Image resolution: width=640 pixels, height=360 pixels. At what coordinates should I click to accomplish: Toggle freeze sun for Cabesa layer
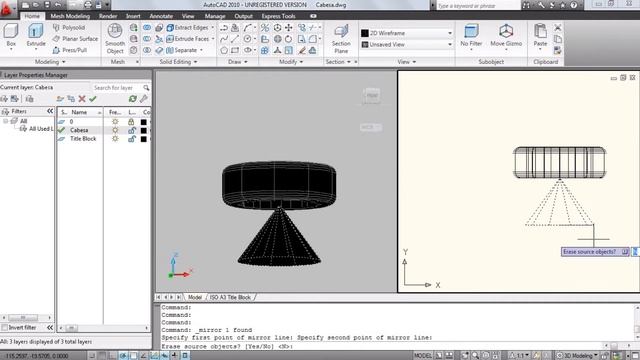(115, 130)
